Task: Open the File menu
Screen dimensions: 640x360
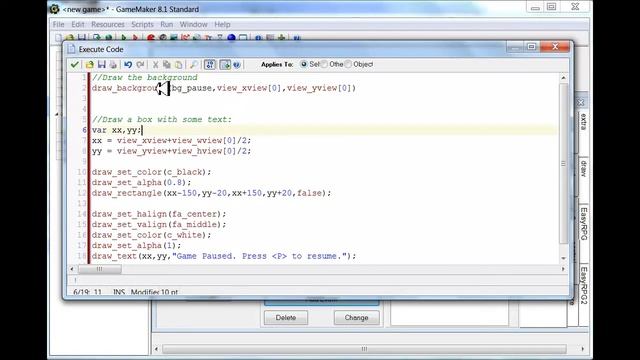Action: coord(58,24)
